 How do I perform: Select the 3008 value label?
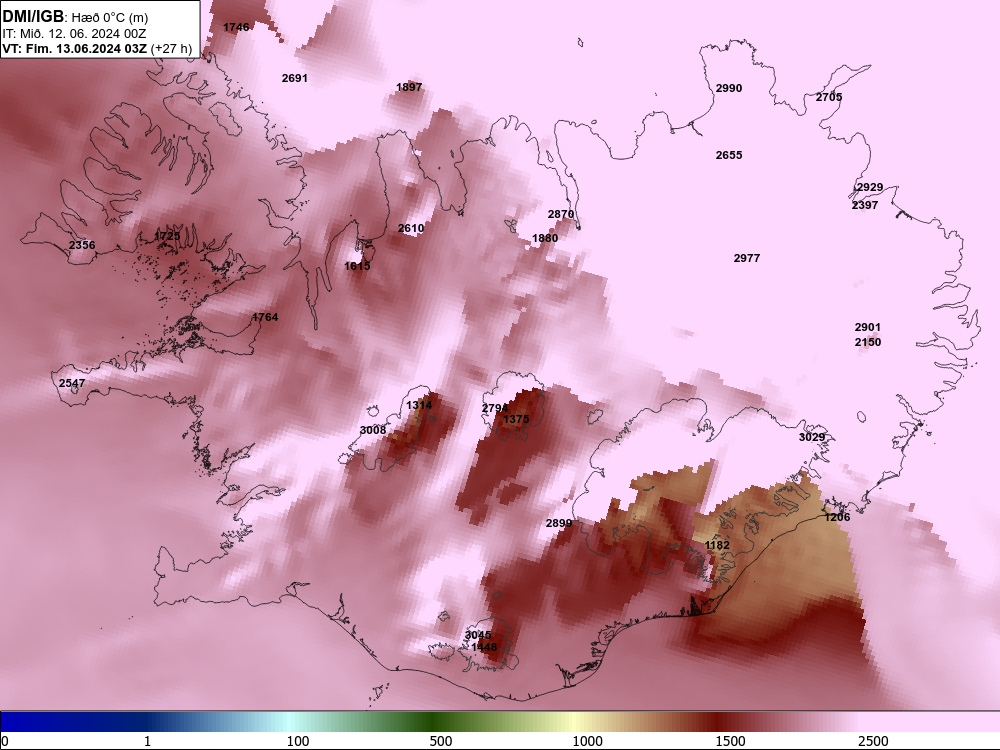point(373,430)
